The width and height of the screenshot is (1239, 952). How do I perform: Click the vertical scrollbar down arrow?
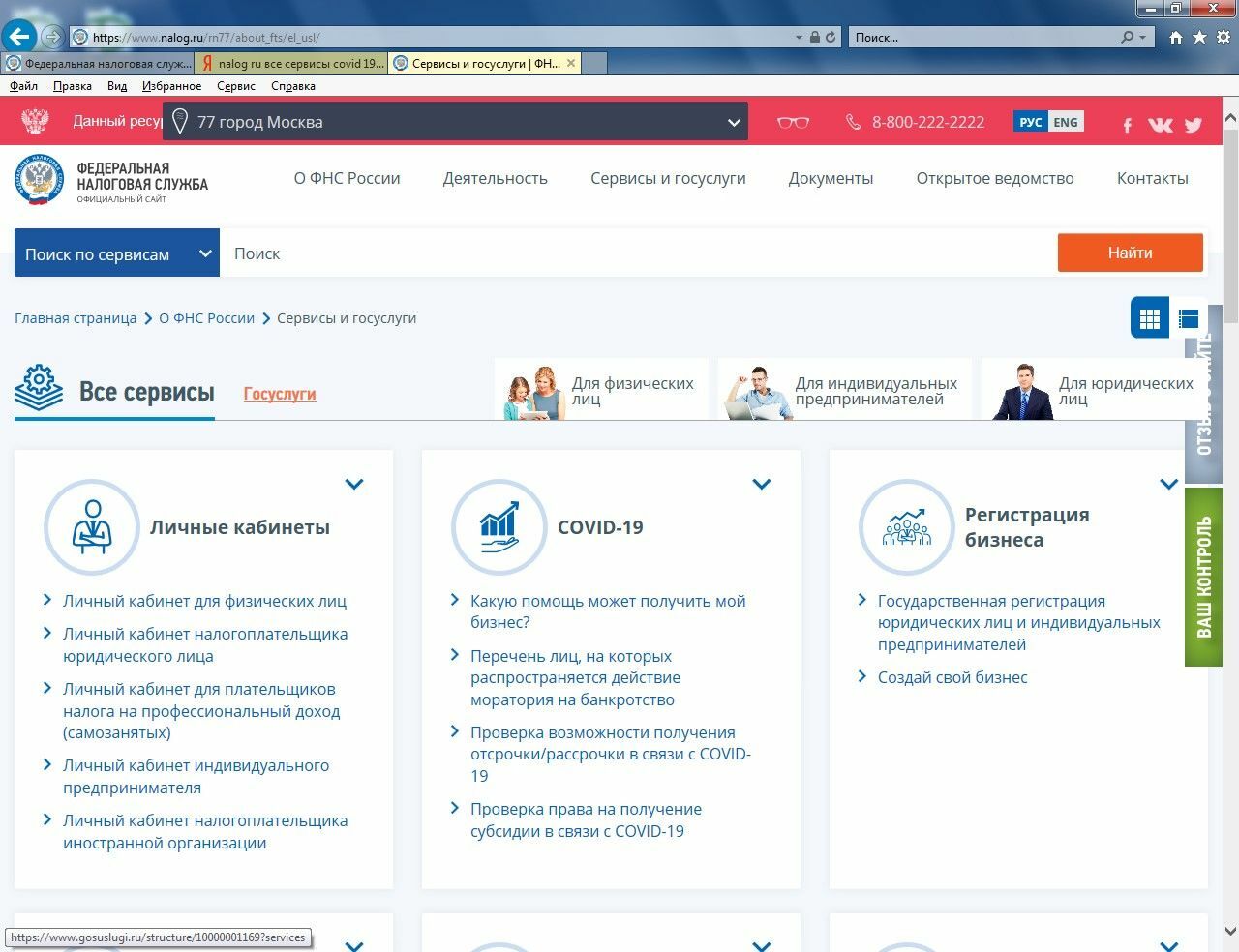pos(1230,931)
